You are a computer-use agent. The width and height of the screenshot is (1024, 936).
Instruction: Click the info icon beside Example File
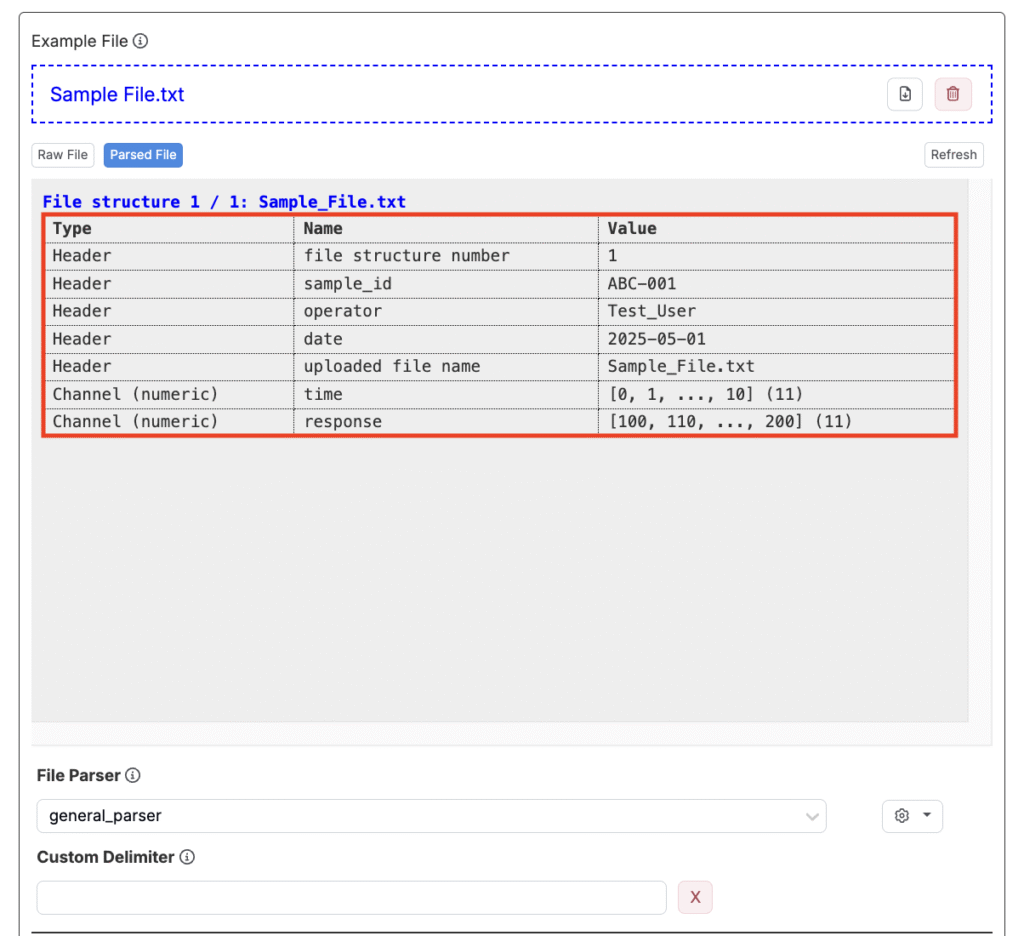[x=141, y=41]
